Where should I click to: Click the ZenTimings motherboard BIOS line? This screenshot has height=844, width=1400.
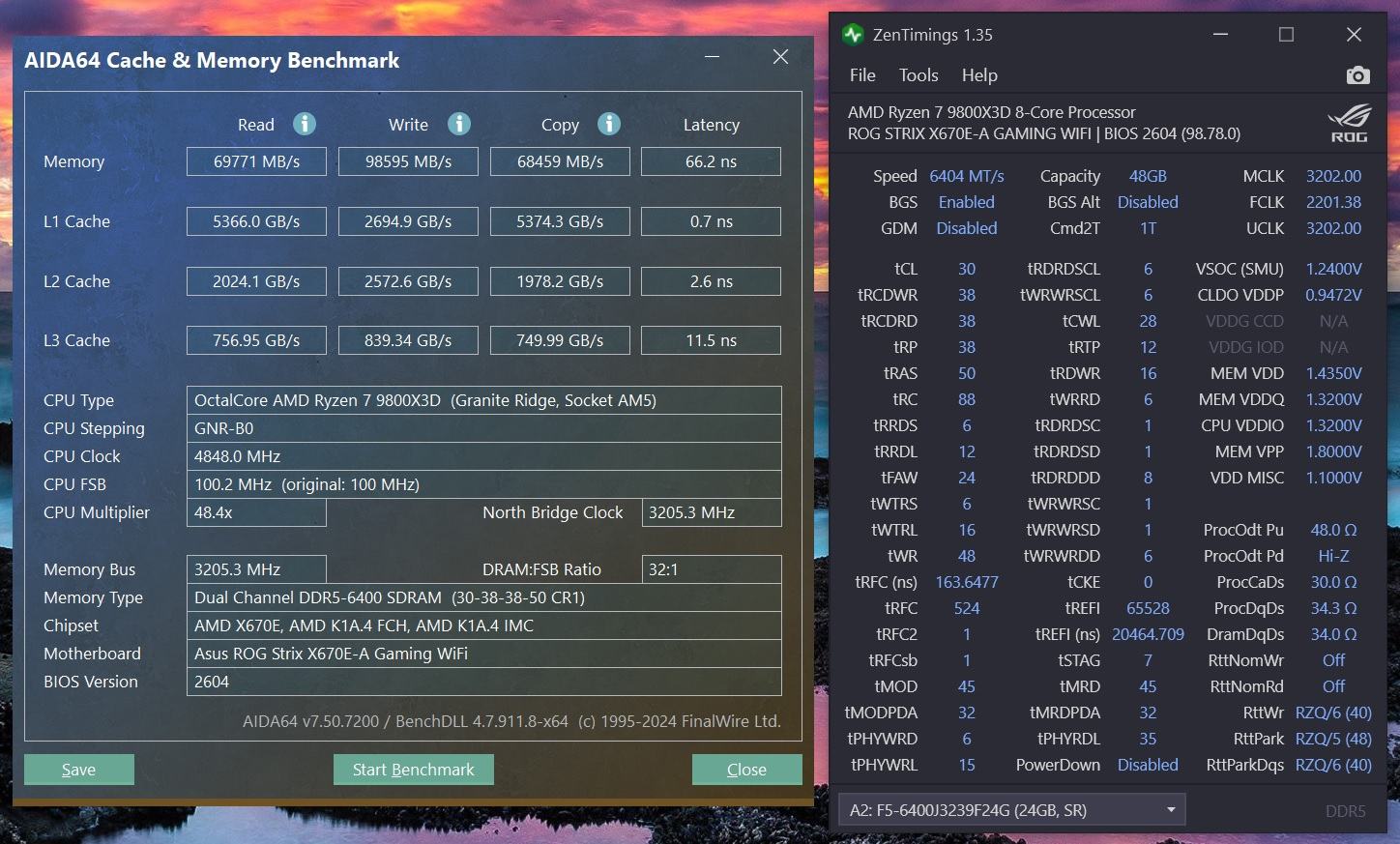[x=1044, y=133]
